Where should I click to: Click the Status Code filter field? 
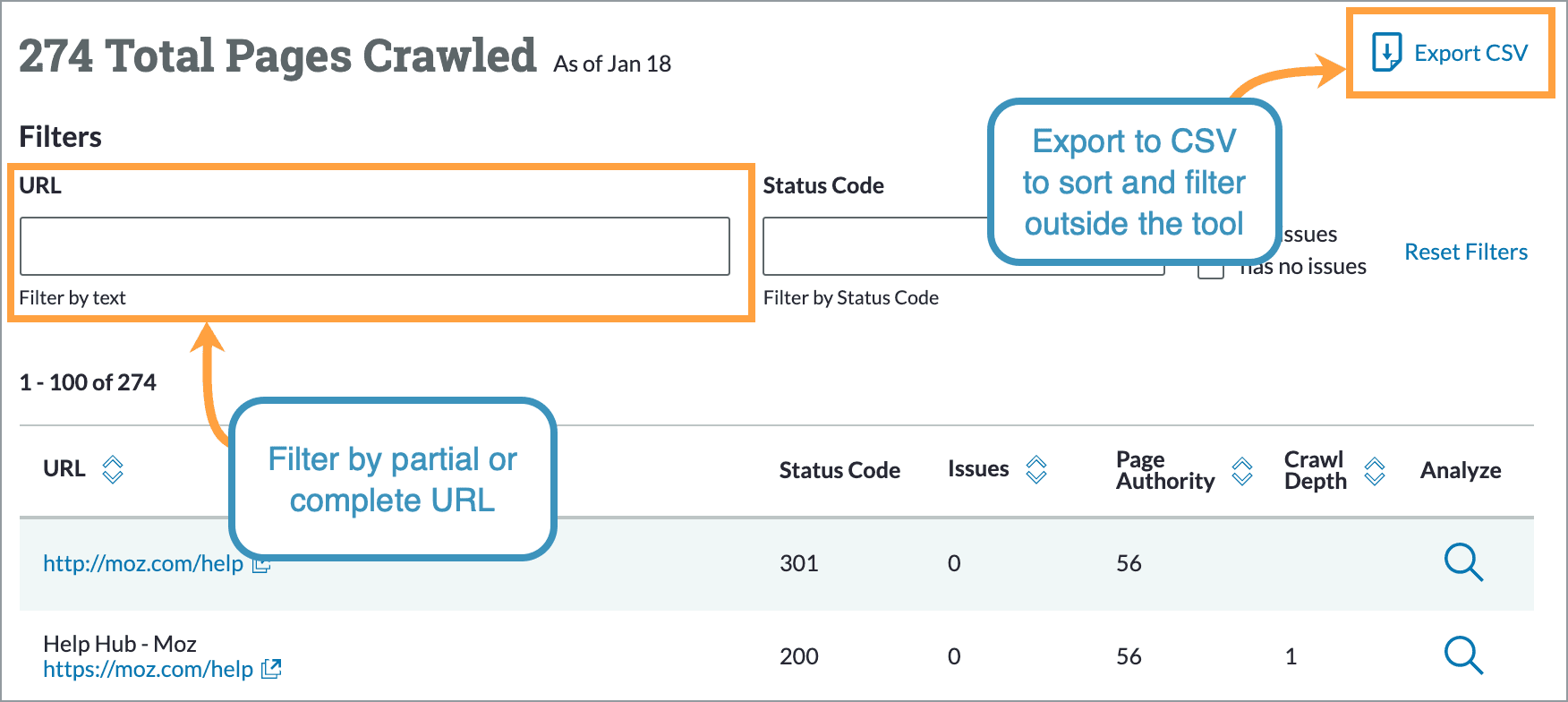874,246
